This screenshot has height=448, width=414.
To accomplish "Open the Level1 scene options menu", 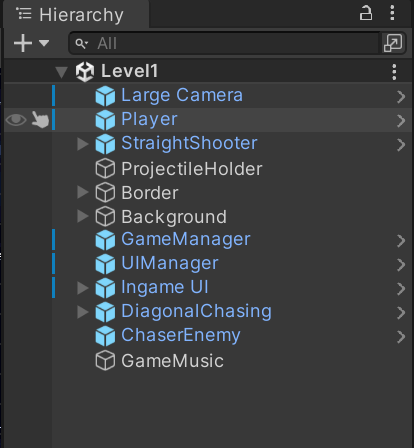I will point(394,72).
